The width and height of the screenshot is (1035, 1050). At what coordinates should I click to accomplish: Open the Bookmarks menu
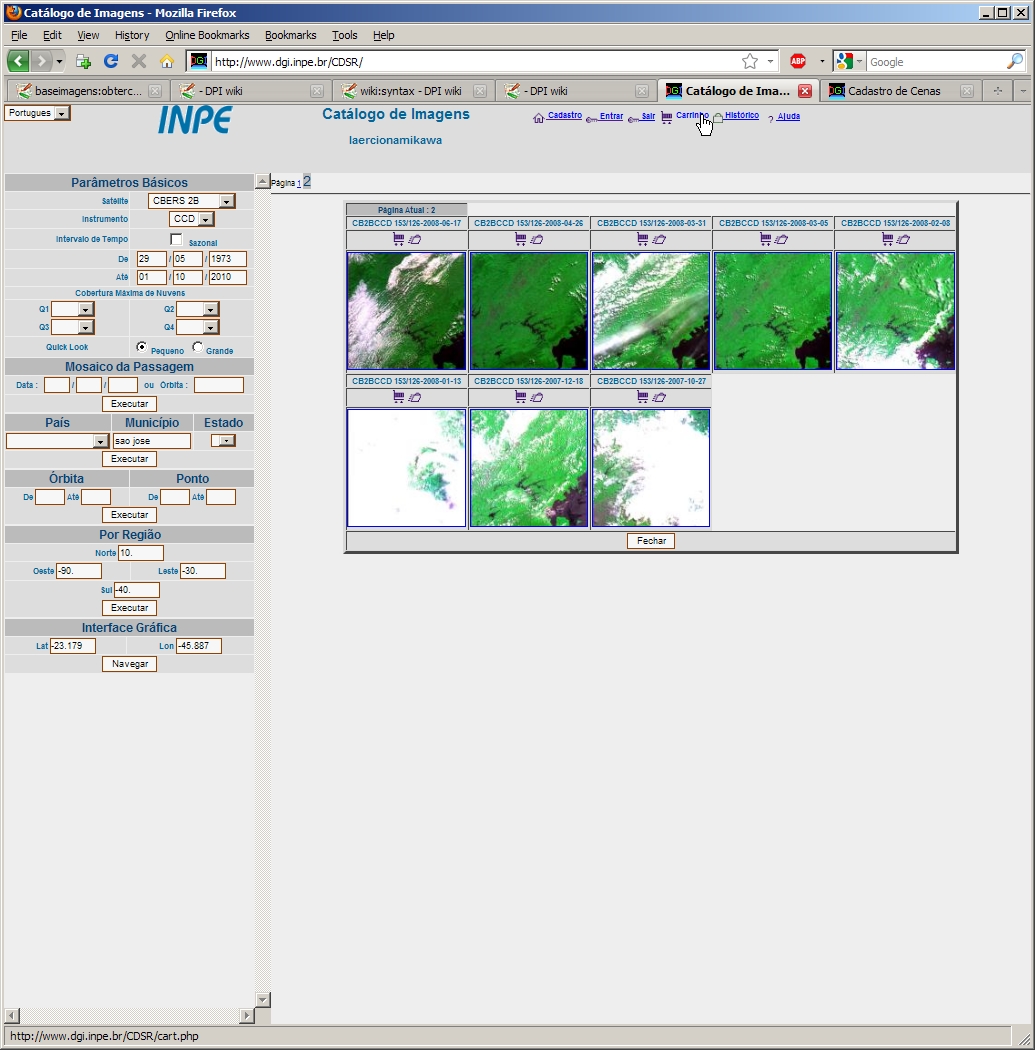click(x=290, y=35)
